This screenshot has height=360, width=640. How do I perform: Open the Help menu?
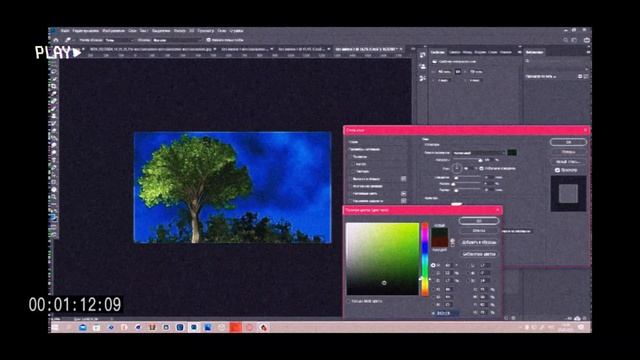click(x=236, y=31)
